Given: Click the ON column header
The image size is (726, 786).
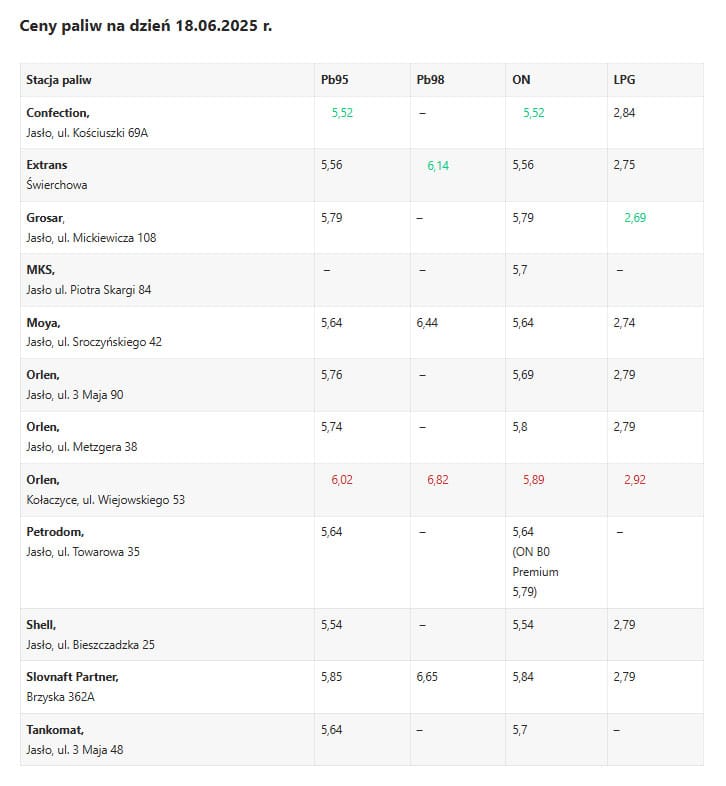Looking at the screenshot, I should (521, 80).
